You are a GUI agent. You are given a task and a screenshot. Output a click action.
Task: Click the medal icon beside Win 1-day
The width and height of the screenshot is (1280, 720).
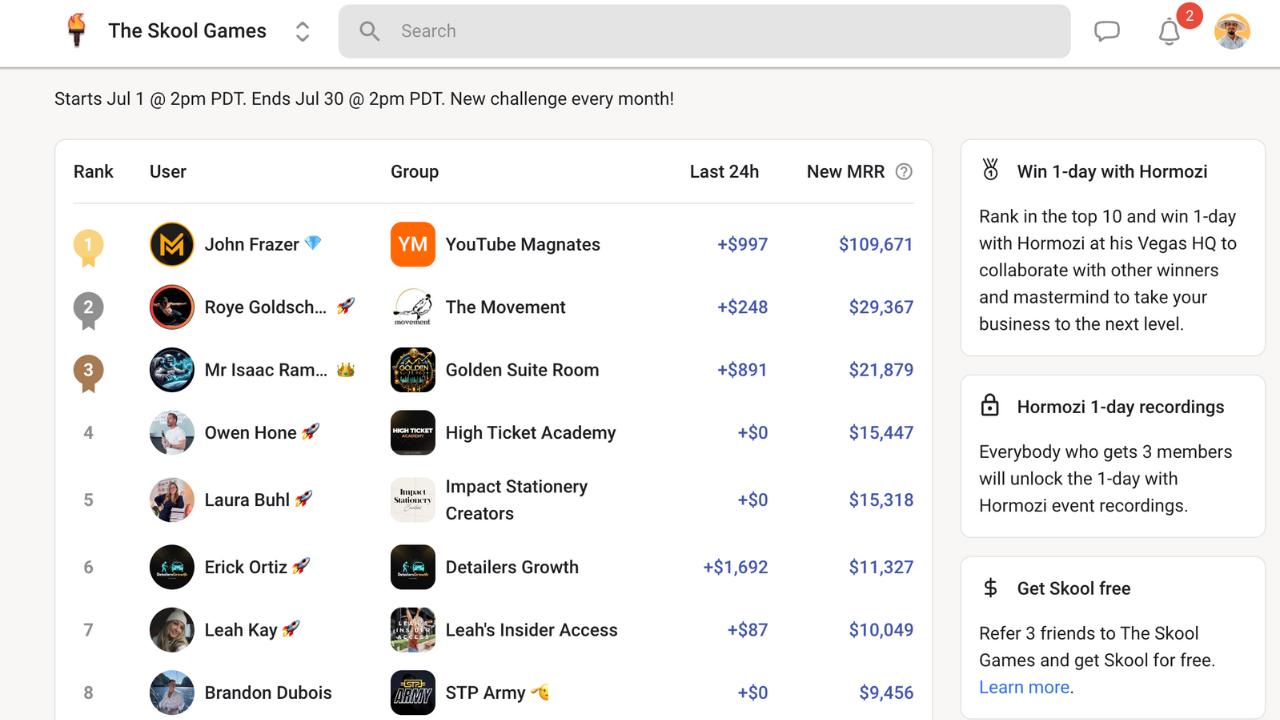click(x=990, y=170)
